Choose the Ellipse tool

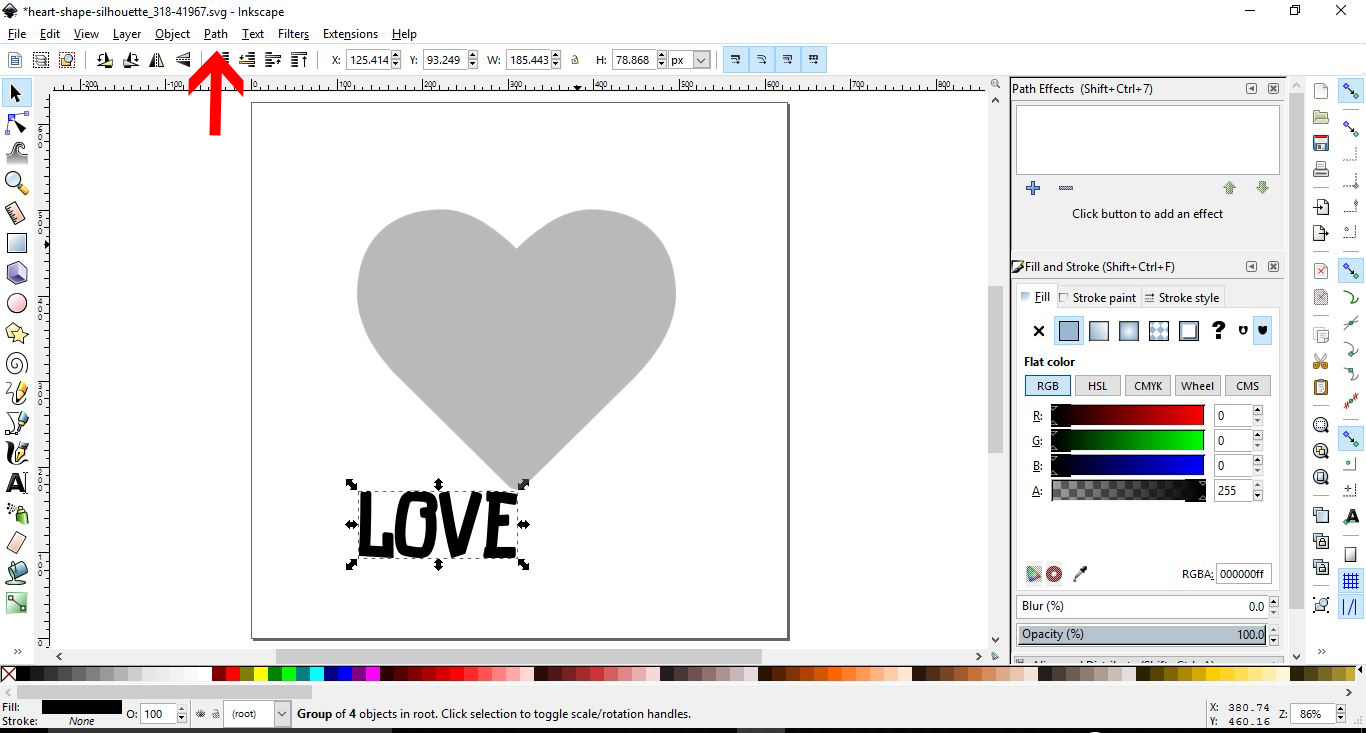[16, 303]
